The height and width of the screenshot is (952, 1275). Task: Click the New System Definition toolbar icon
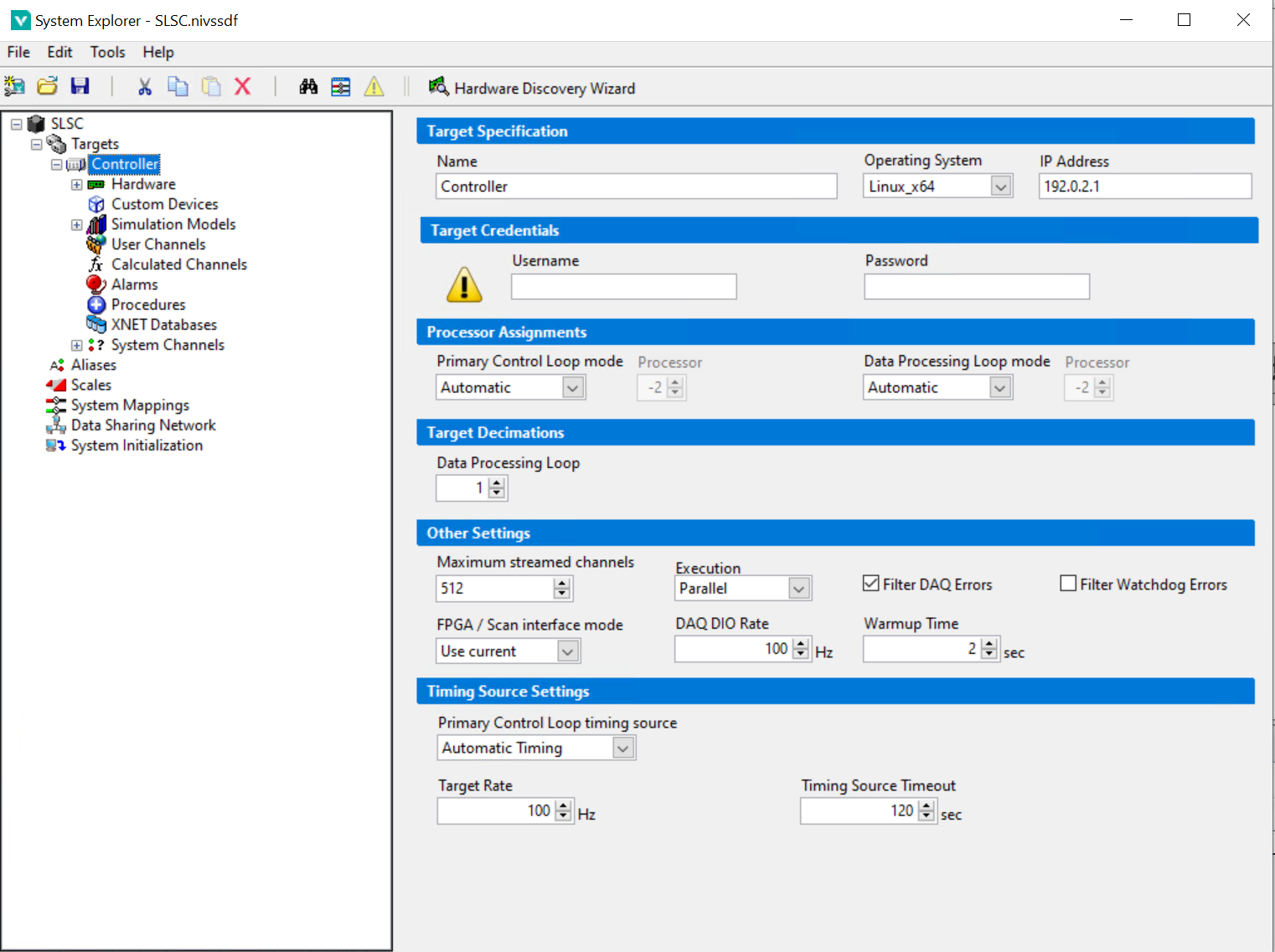(x=14, y=86)
